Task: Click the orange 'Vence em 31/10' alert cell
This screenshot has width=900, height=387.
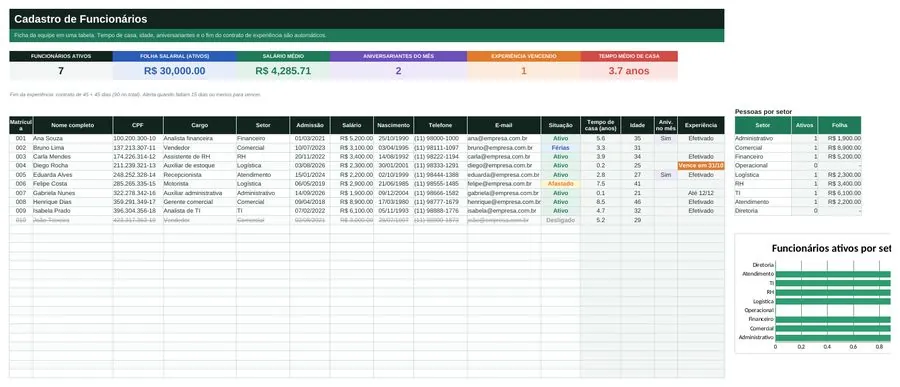Action: pyautogui.click(x=701, y=165)
